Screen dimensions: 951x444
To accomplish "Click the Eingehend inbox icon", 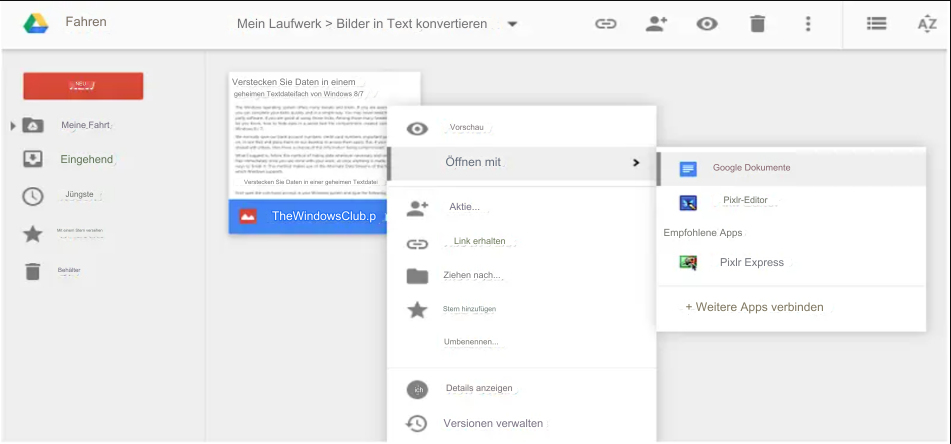I will (33, 159).
